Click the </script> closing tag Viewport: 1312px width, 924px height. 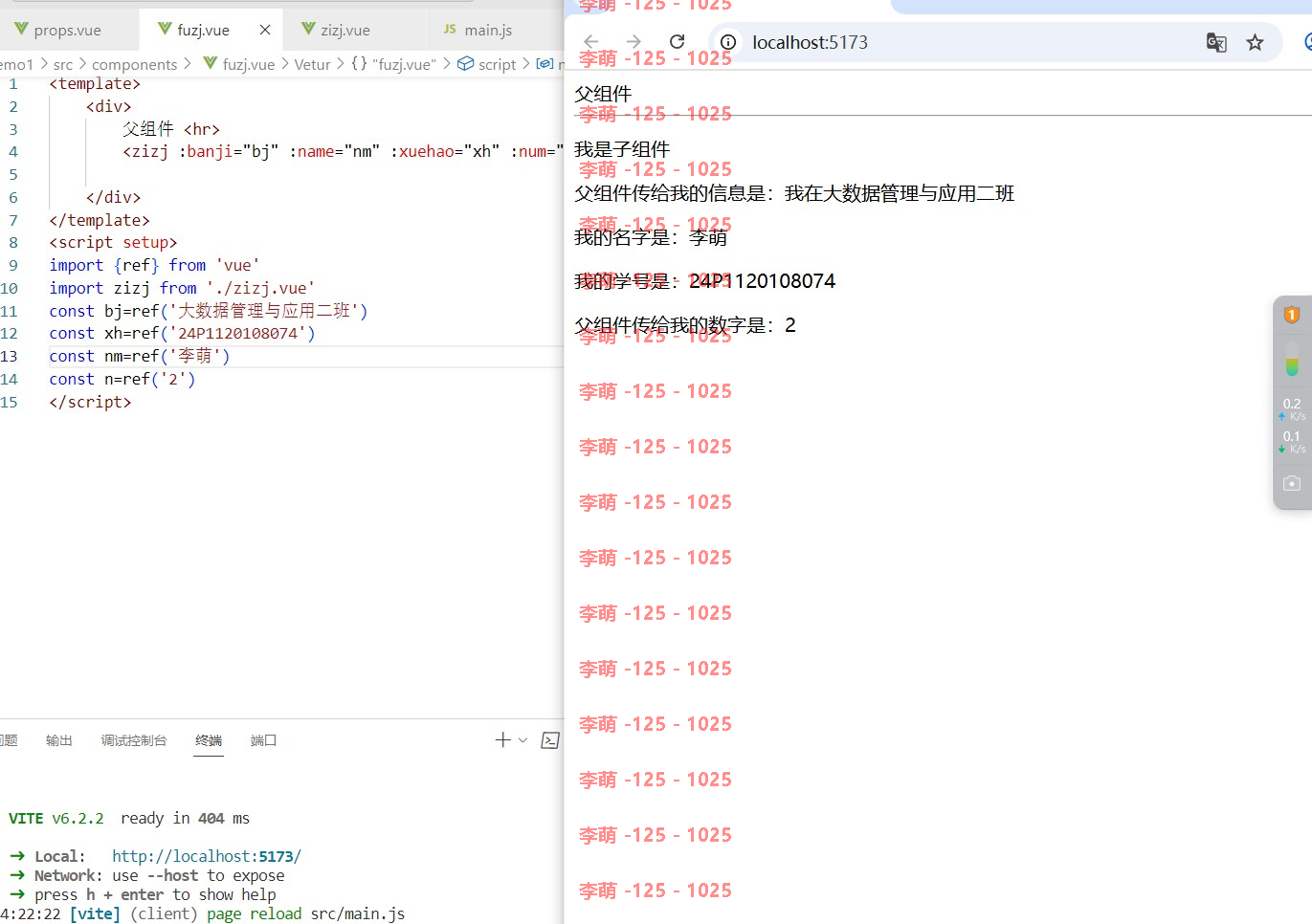pyautogui.click(x=90, y=402)
